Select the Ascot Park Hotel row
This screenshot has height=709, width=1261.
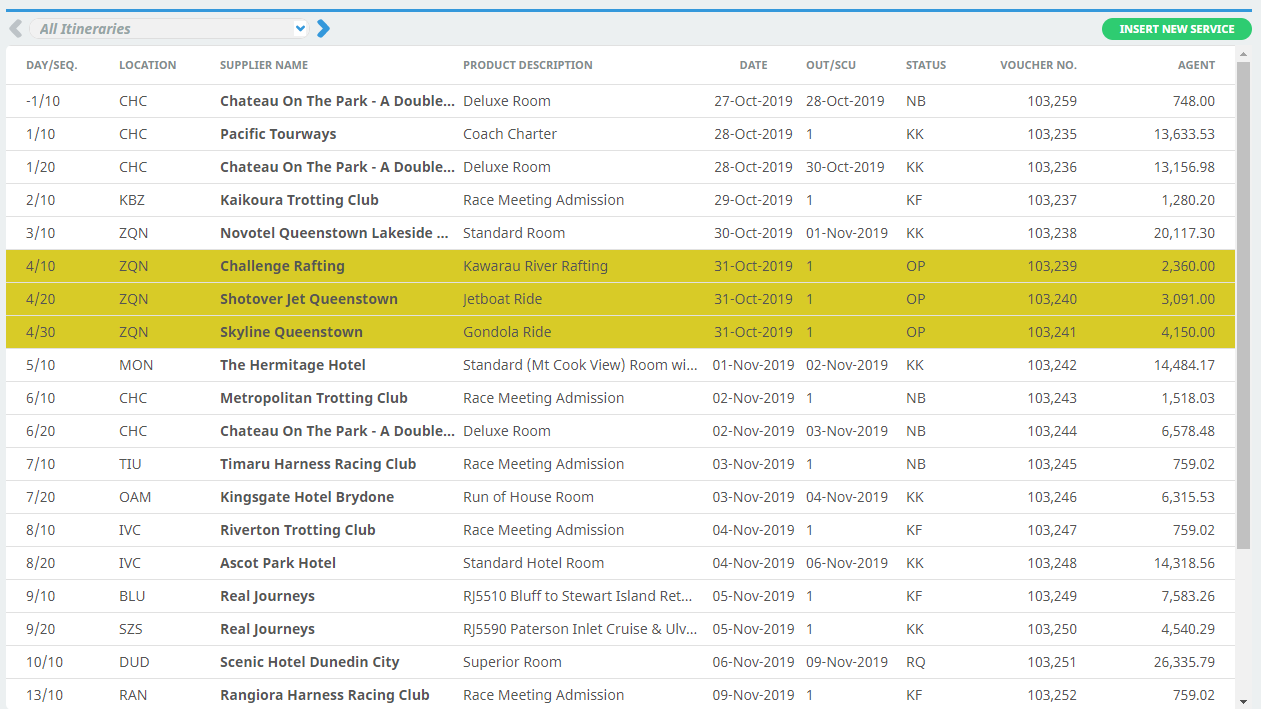pyautogui.click(x=620, y=563)
